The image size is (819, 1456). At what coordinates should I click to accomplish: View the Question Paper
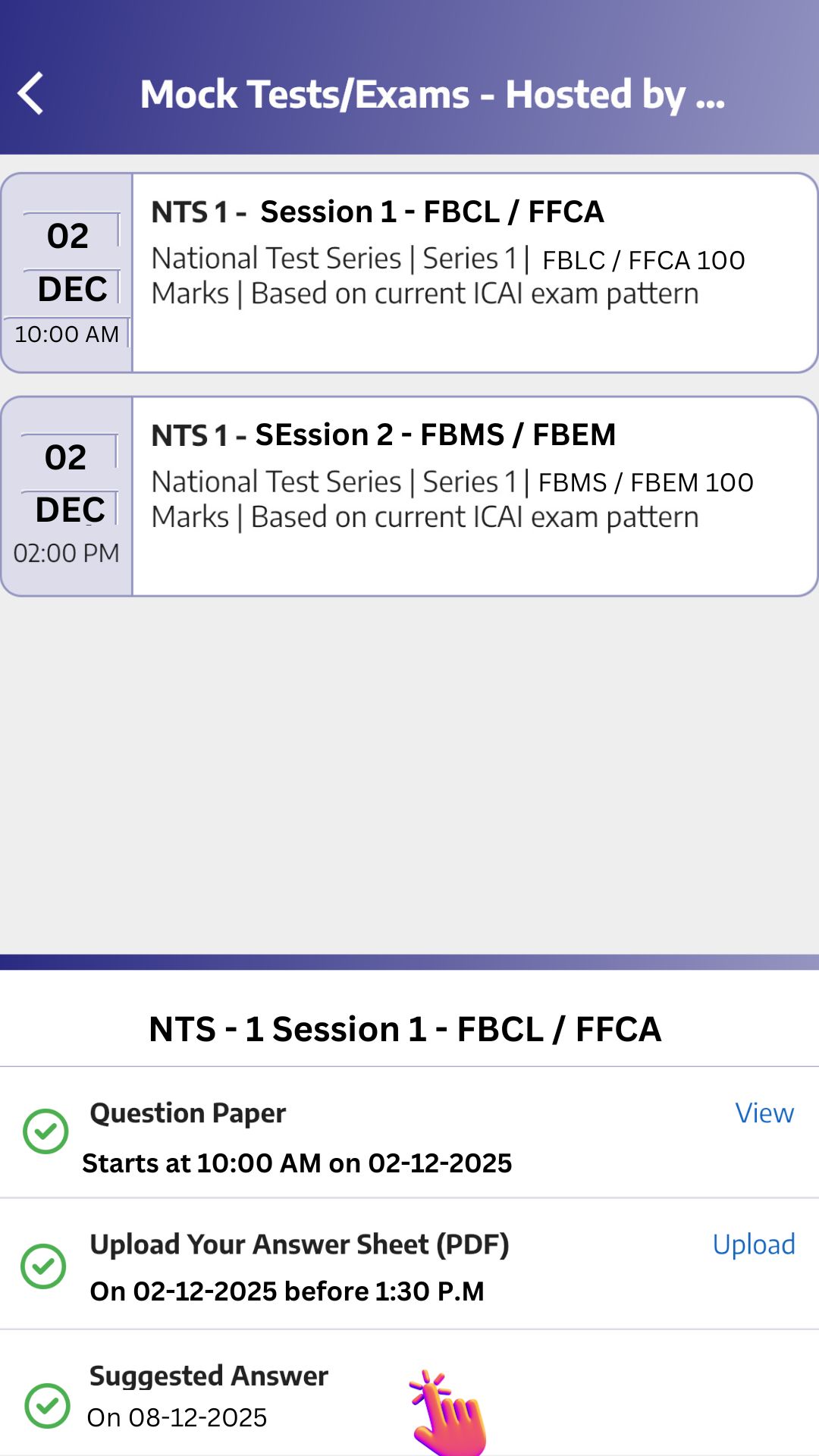(764, 1113)
